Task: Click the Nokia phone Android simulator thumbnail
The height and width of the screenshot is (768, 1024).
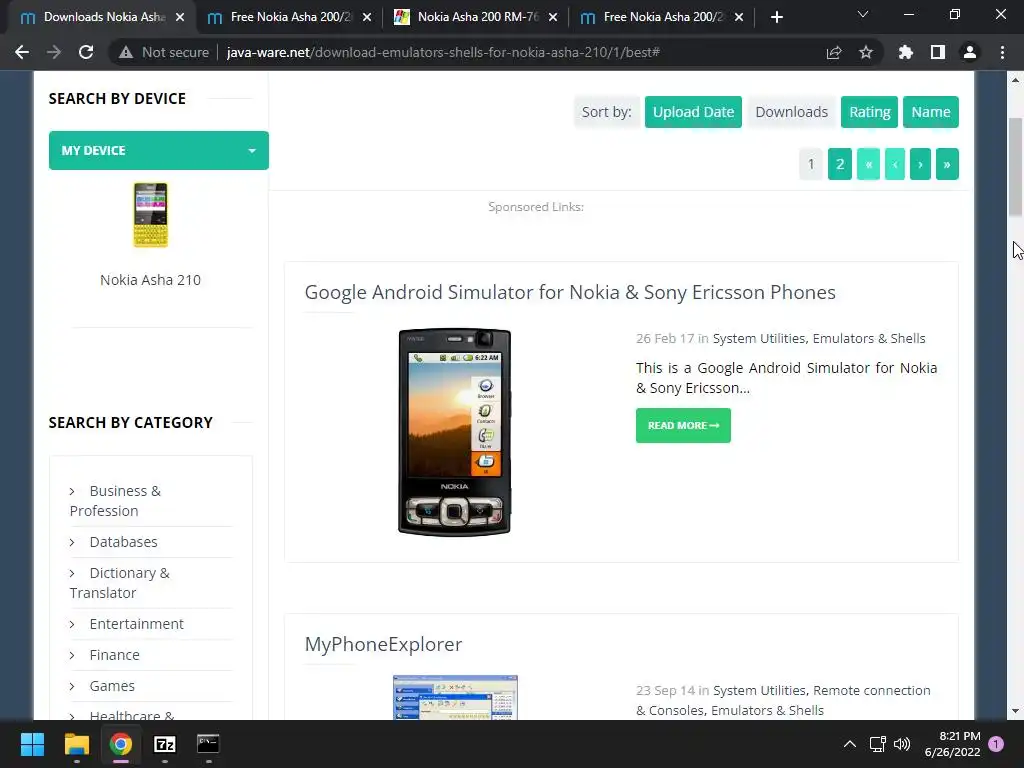Action: [x=455, y=432]
